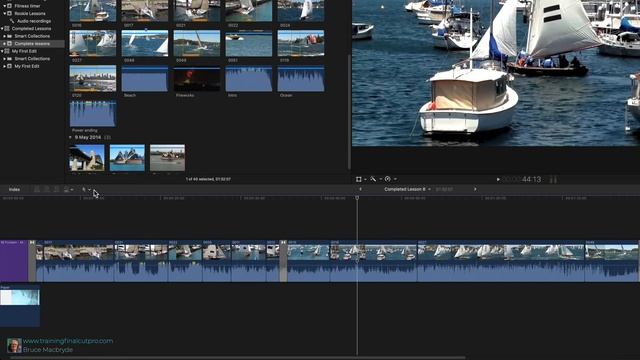Click the 44:13 timecode display

tap(531, 179)
